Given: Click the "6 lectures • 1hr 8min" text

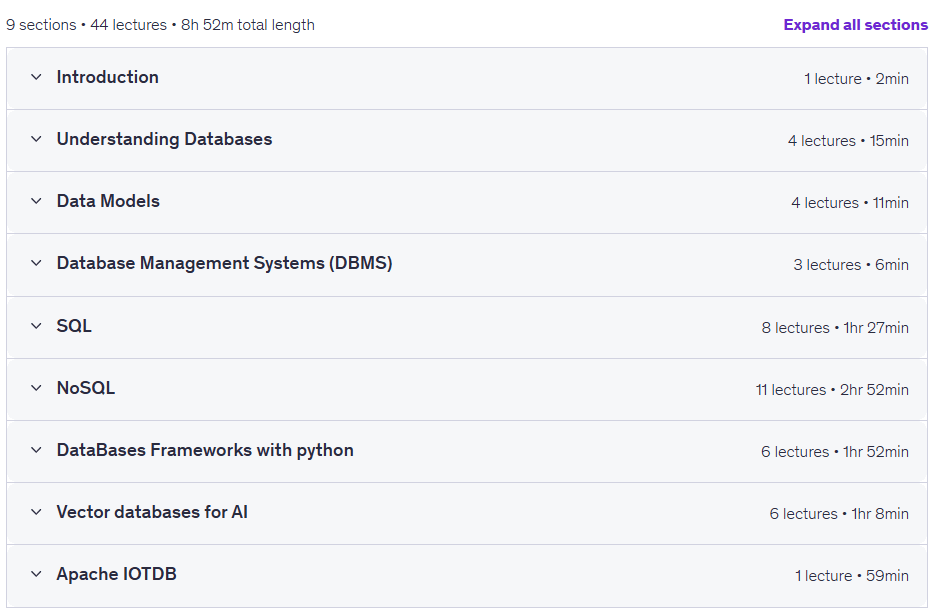Looking at the screenshot, I should [x=839, y=514].
